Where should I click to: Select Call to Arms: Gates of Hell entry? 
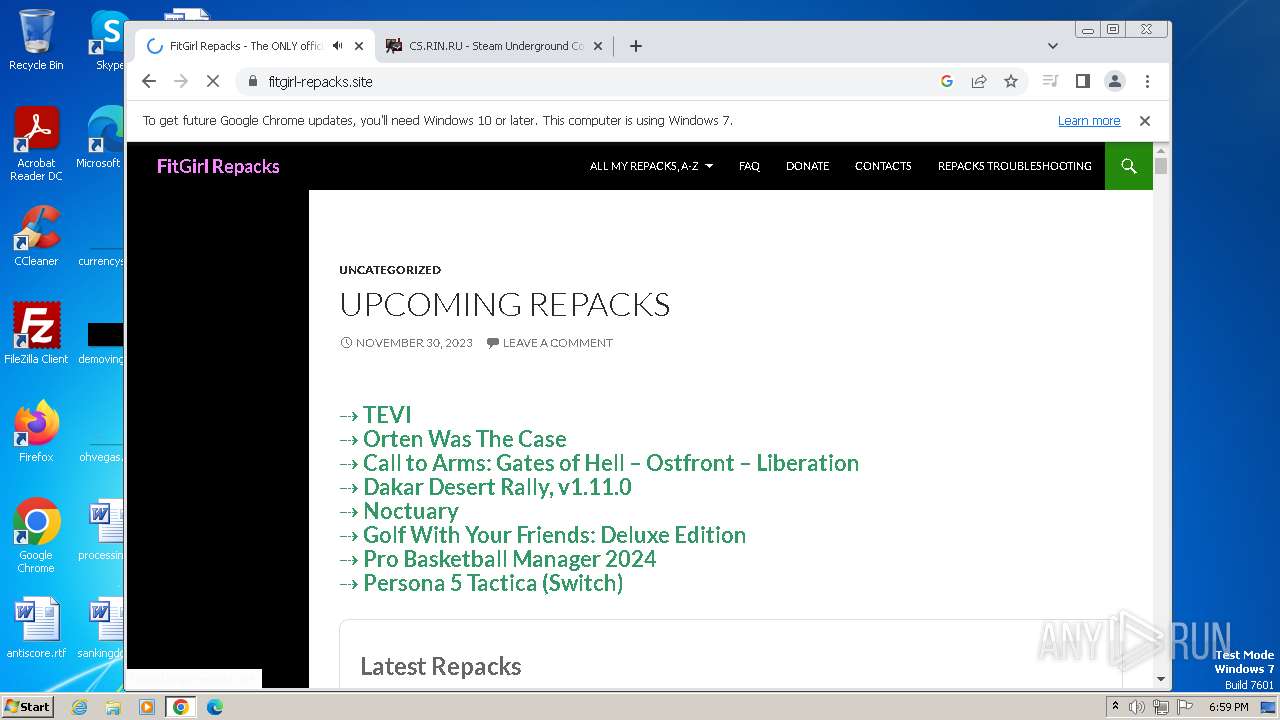click(611, 463)
